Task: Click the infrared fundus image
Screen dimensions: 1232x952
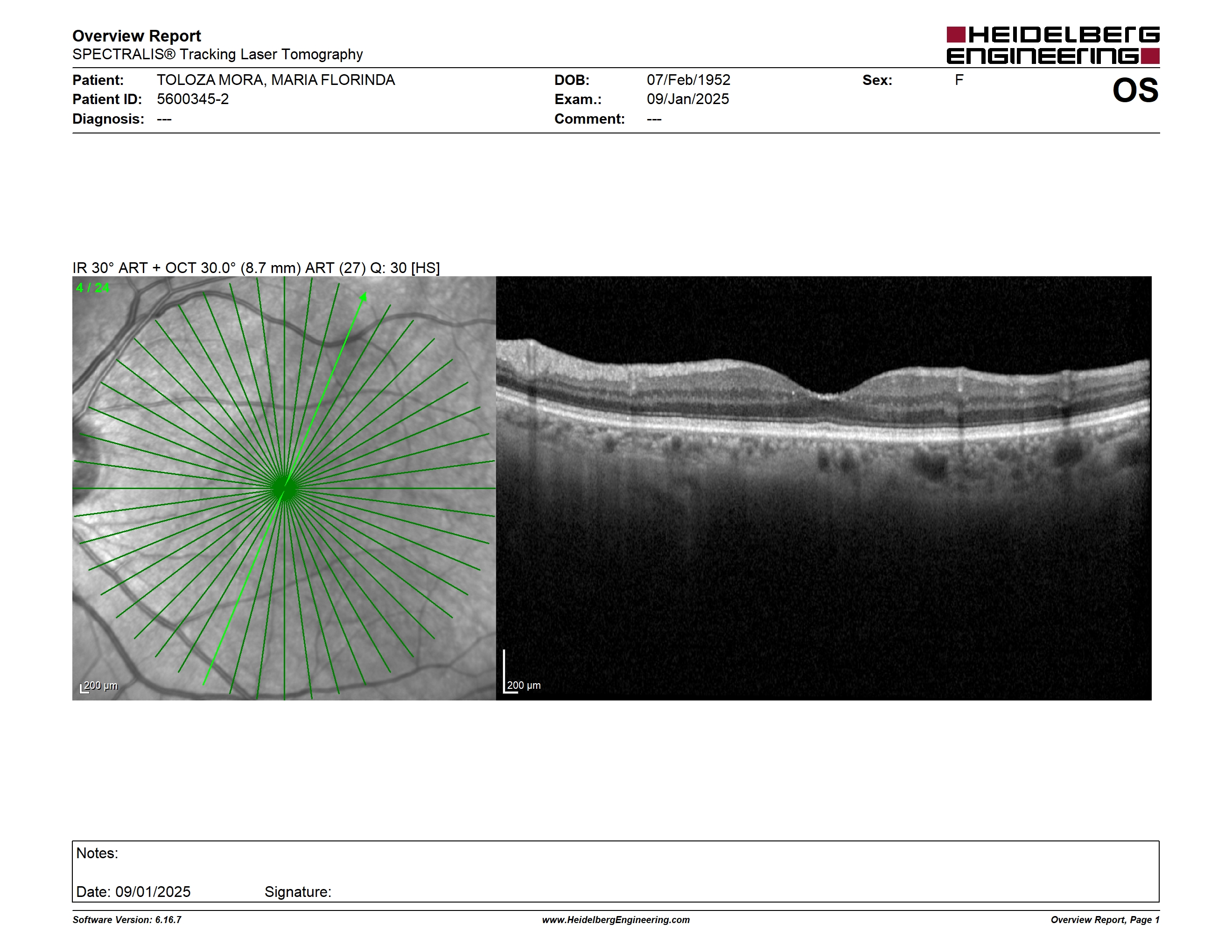Action: (284, 489)
